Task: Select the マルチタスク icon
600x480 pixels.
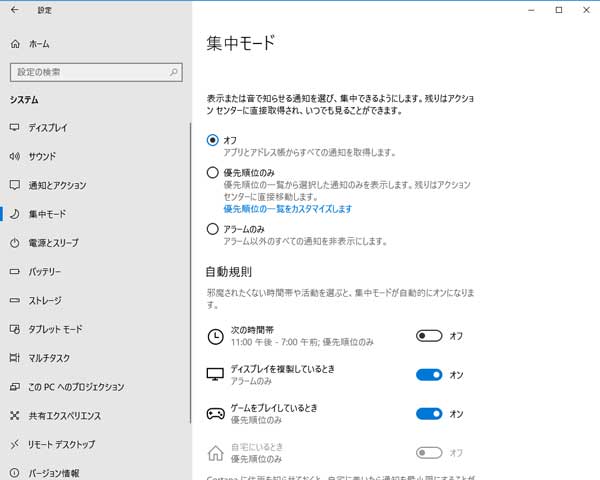Action: pos(15,358)
